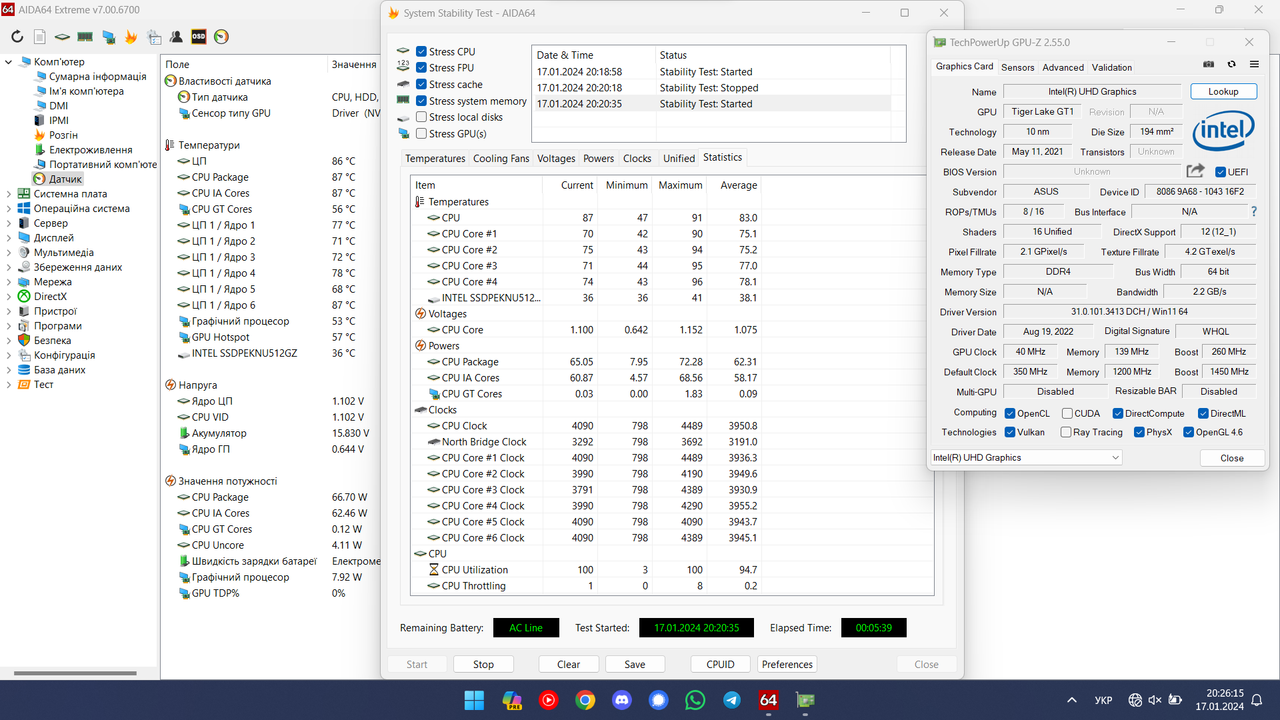1280x720 pixels.
Task: Expand the Сервер tree node
Action: [x=9, y=224]
